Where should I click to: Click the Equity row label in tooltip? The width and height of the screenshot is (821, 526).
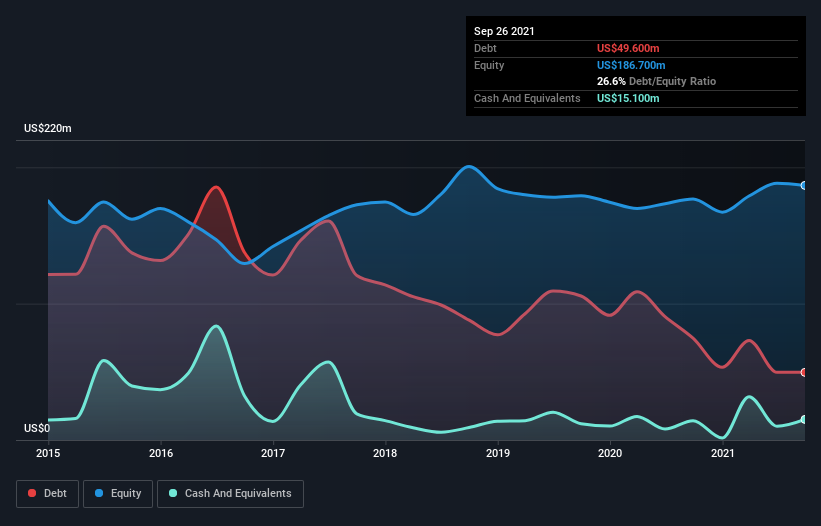[489, 65]
